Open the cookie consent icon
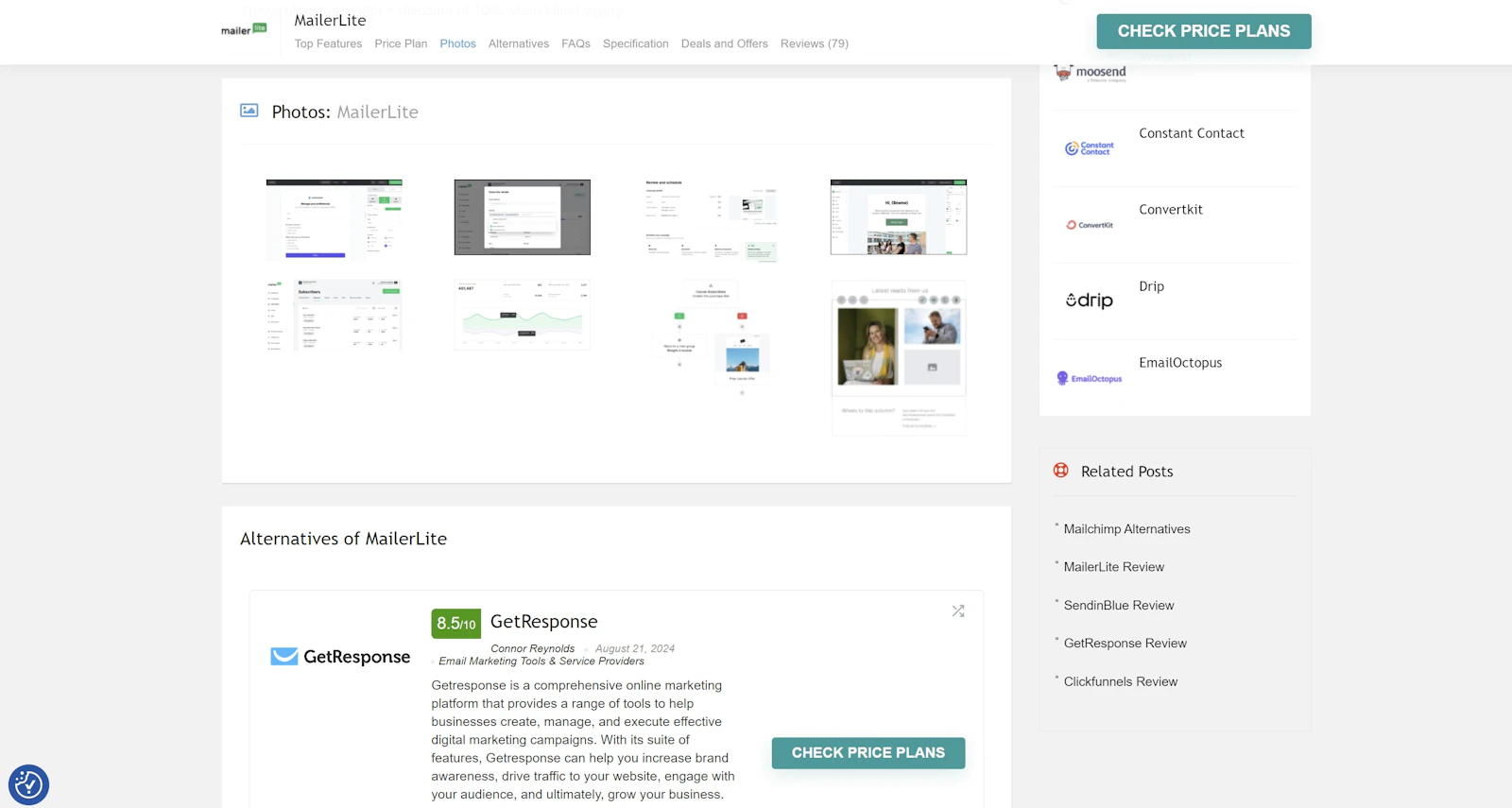Viewport: 1512px width, 808px height. pyautogui.click(x=28, y=784)
